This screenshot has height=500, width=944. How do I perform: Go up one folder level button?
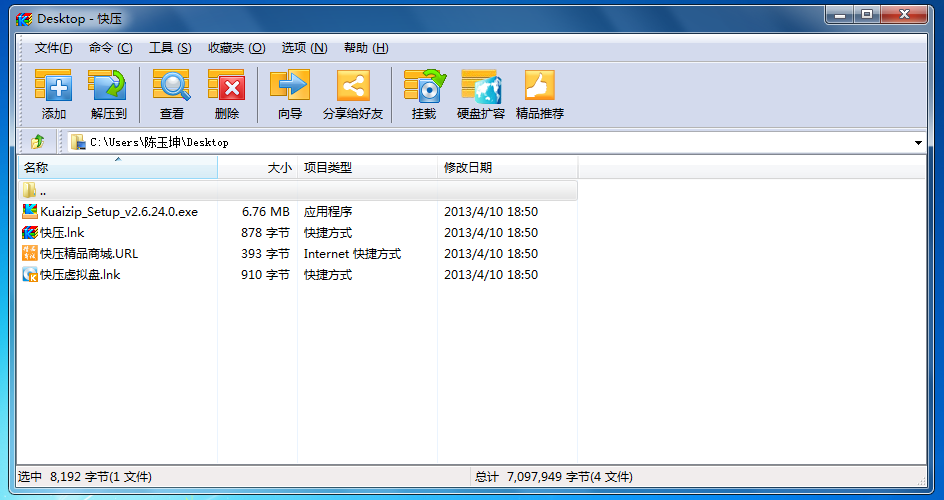(x=38, y=142)
